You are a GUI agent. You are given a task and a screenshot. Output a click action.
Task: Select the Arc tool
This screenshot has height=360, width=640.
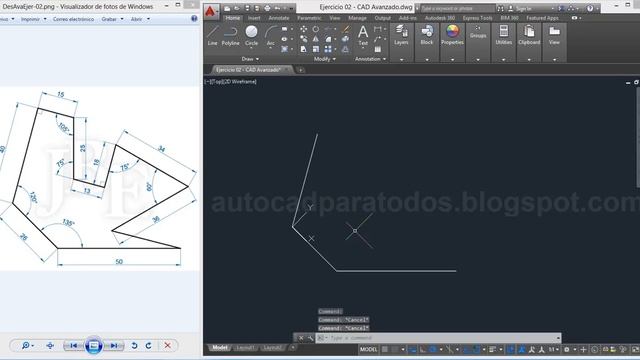point(270,36)
